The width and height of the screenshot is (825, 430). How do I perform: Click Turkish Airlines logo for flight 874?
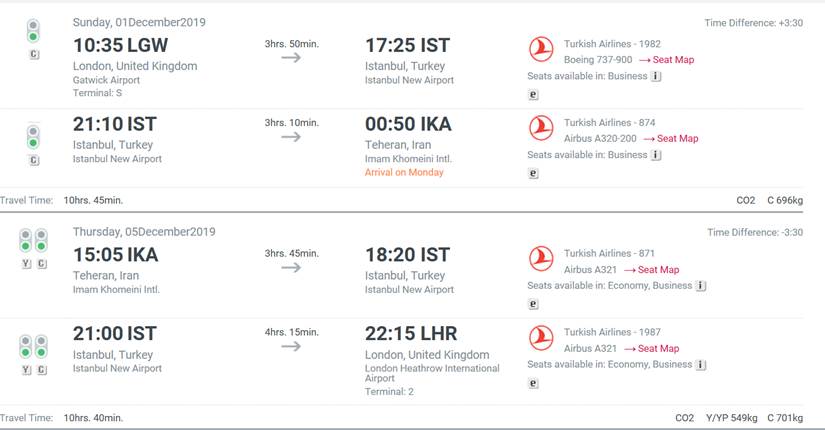[541, 128]
